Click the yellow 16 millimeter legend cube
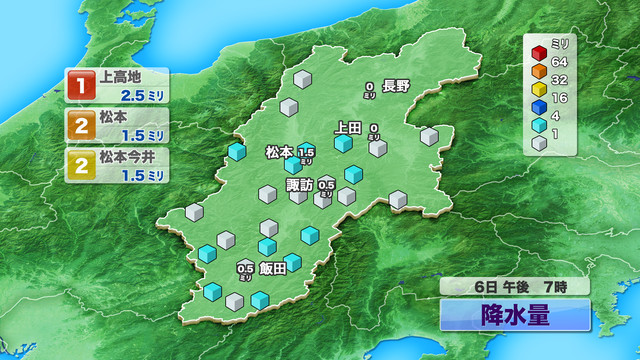 (x=539, y=89)
